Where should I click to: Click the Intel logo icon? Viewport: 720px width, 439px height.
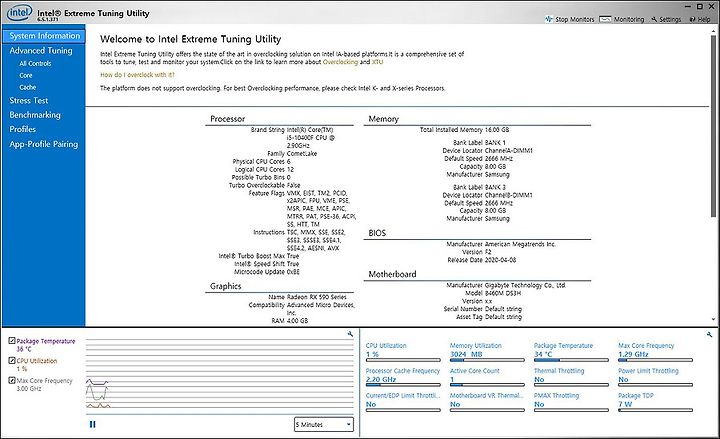[19, 13]
